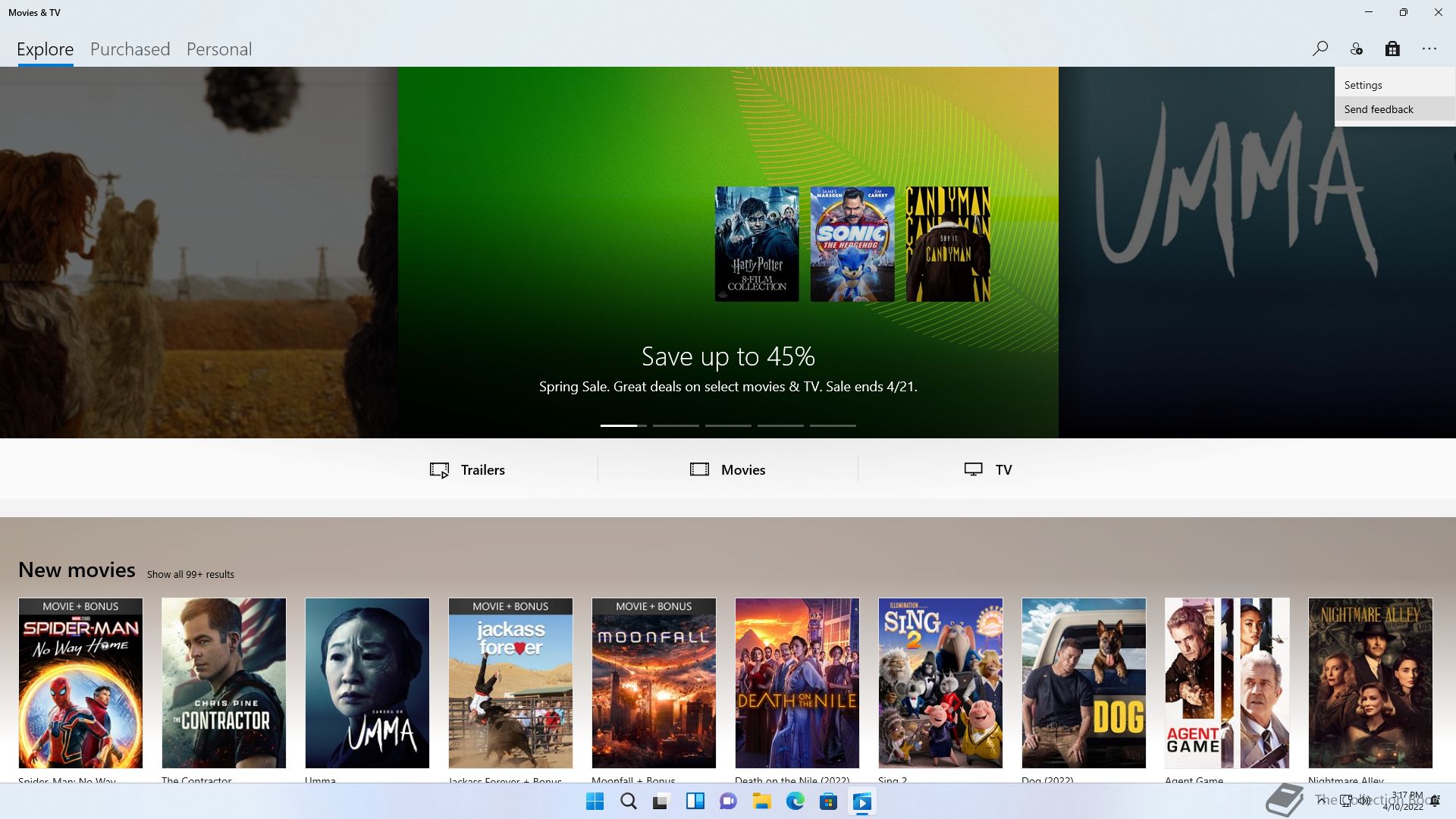Switch to the Personal tab
The image size is (1456, 819).
point(219,49)
